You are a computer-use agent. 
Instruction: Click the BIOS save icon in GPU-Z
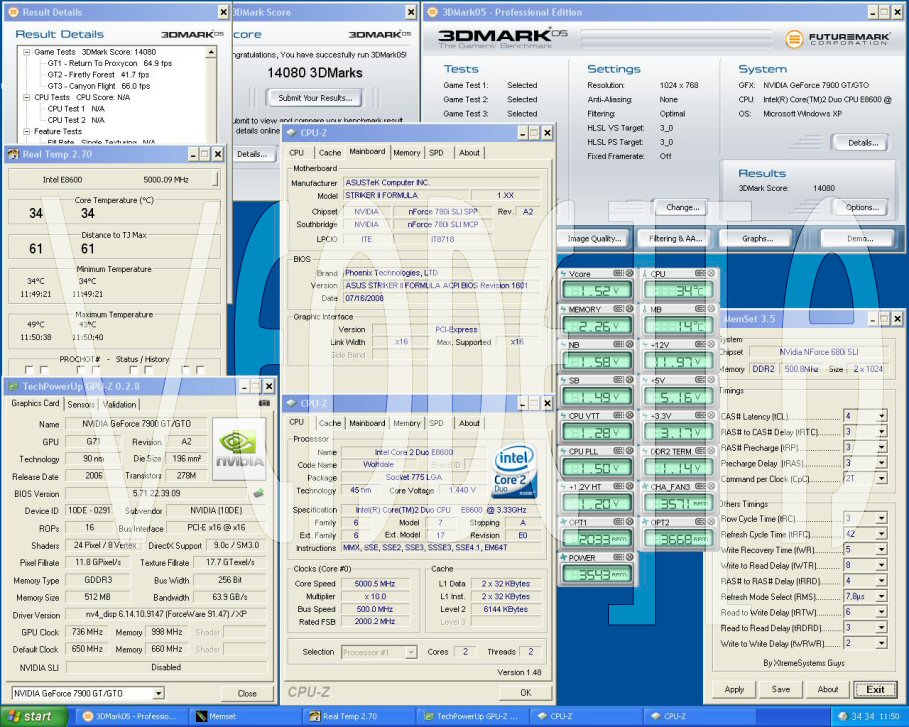pos(259,493)
